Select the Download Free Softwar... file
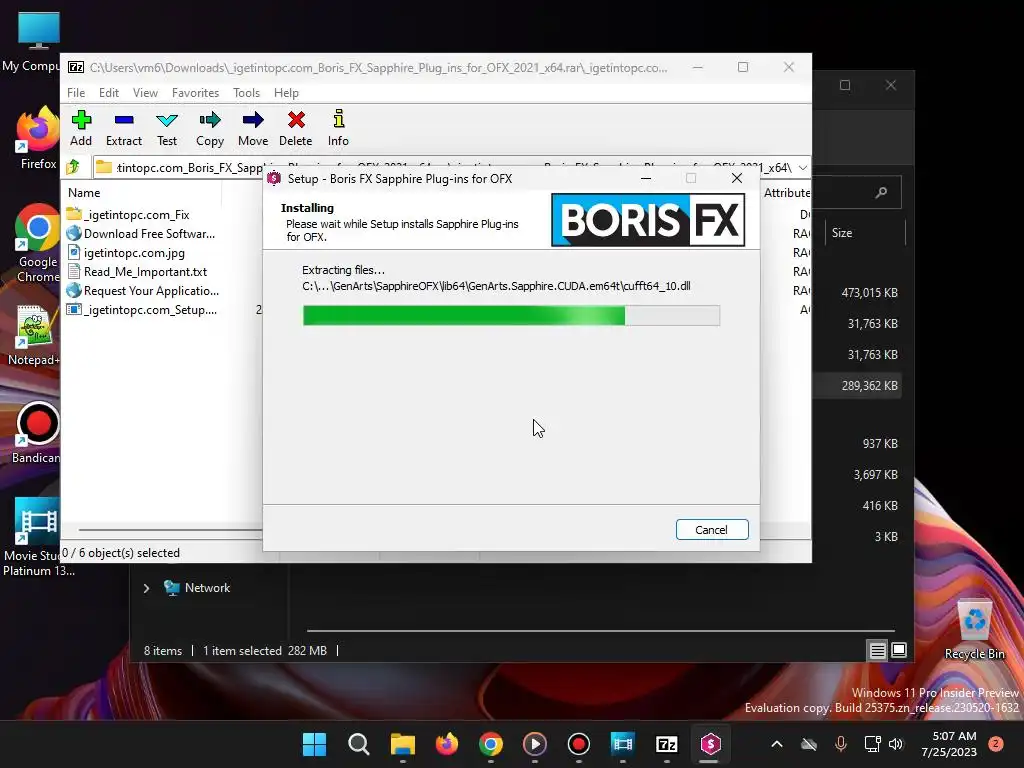1024x768 pixels. [140, 233]
